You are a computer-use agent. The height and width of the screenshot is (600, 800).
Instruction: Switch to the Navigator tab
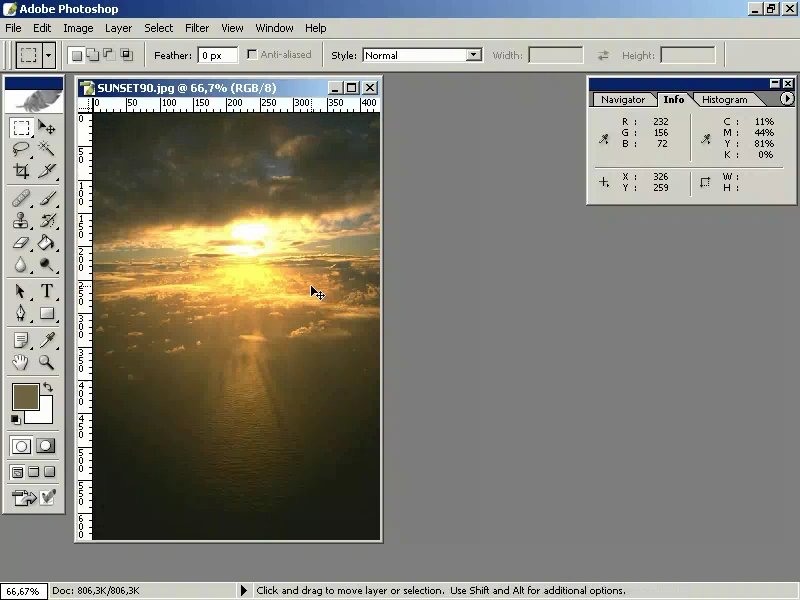coord(623,99)
